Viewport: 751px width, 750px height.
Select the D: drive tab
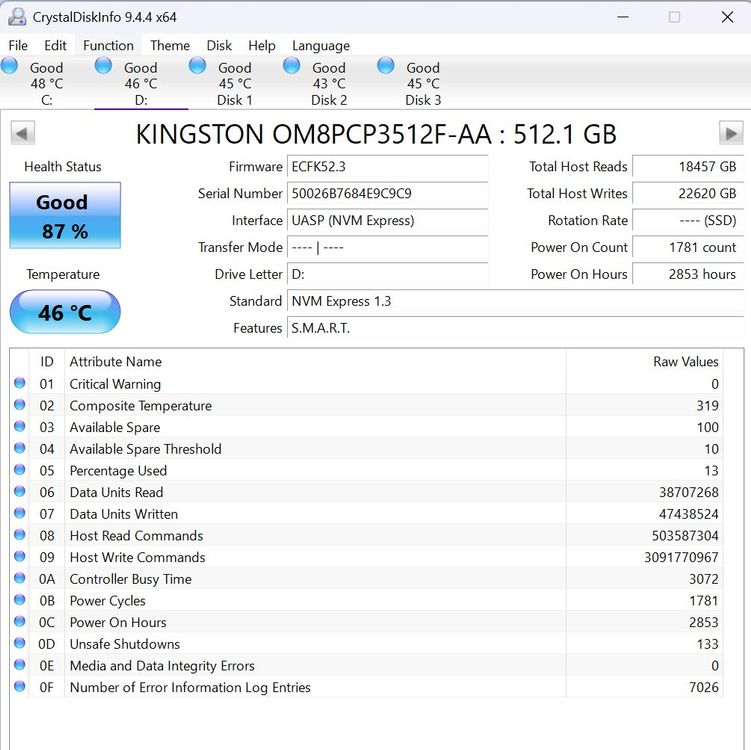tap(141, 83)
